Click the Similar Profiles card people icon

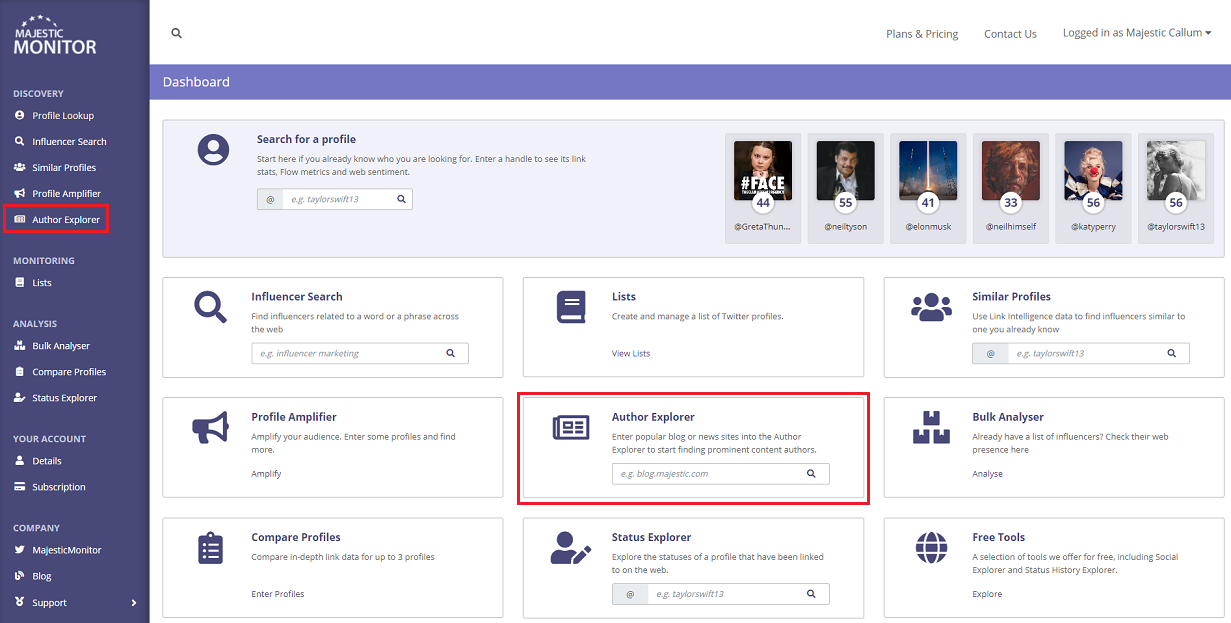click(931, 307)
